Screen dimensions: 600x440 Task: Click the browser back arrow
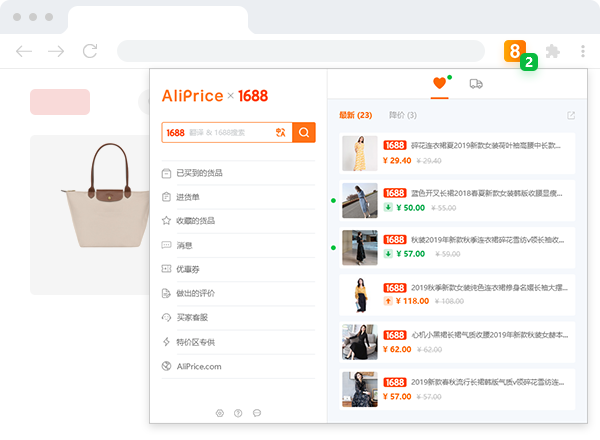(x=24, y=51)
